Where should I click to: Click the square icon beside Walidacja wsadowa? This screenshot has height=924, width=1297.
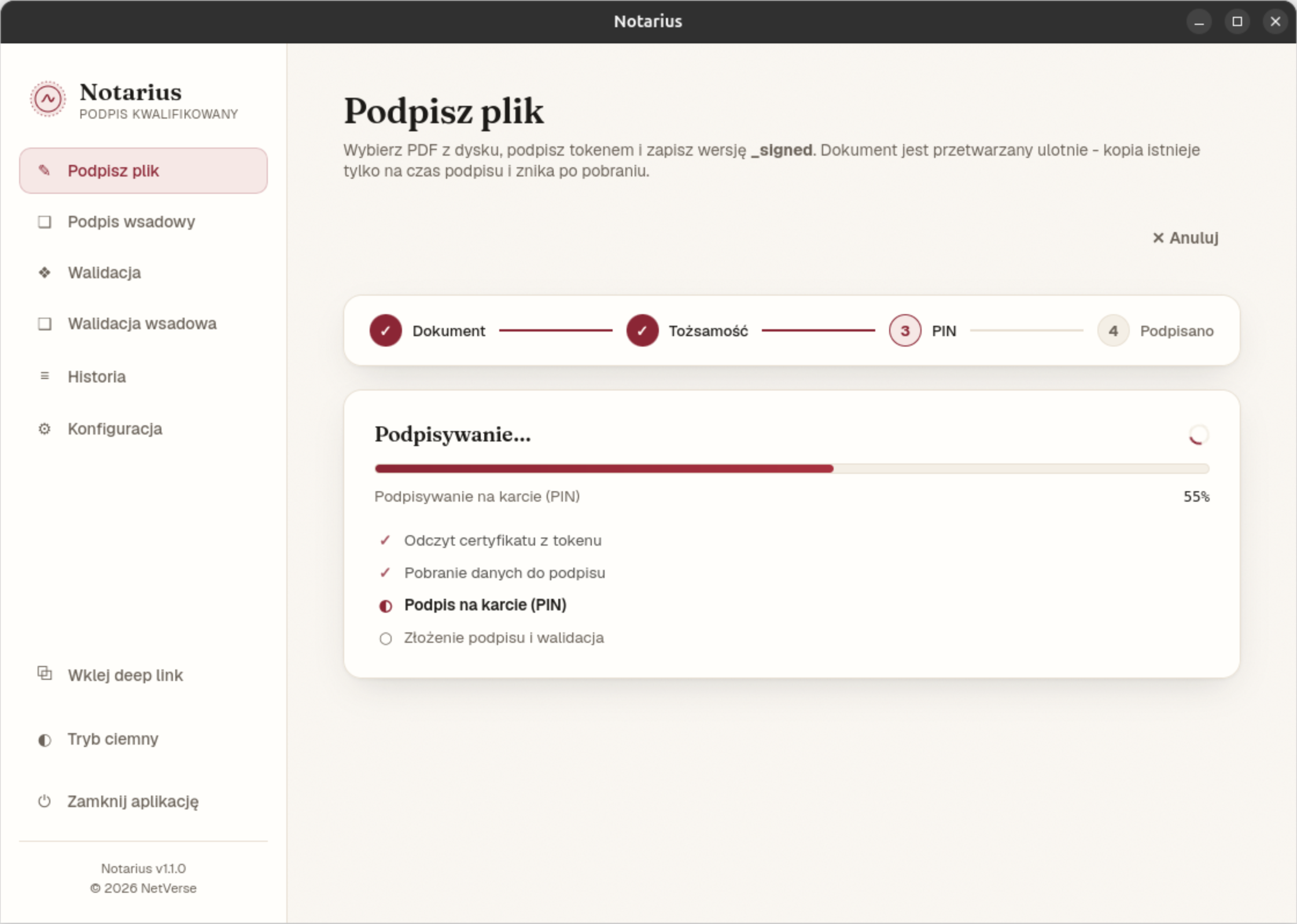[x=45, y=323]
